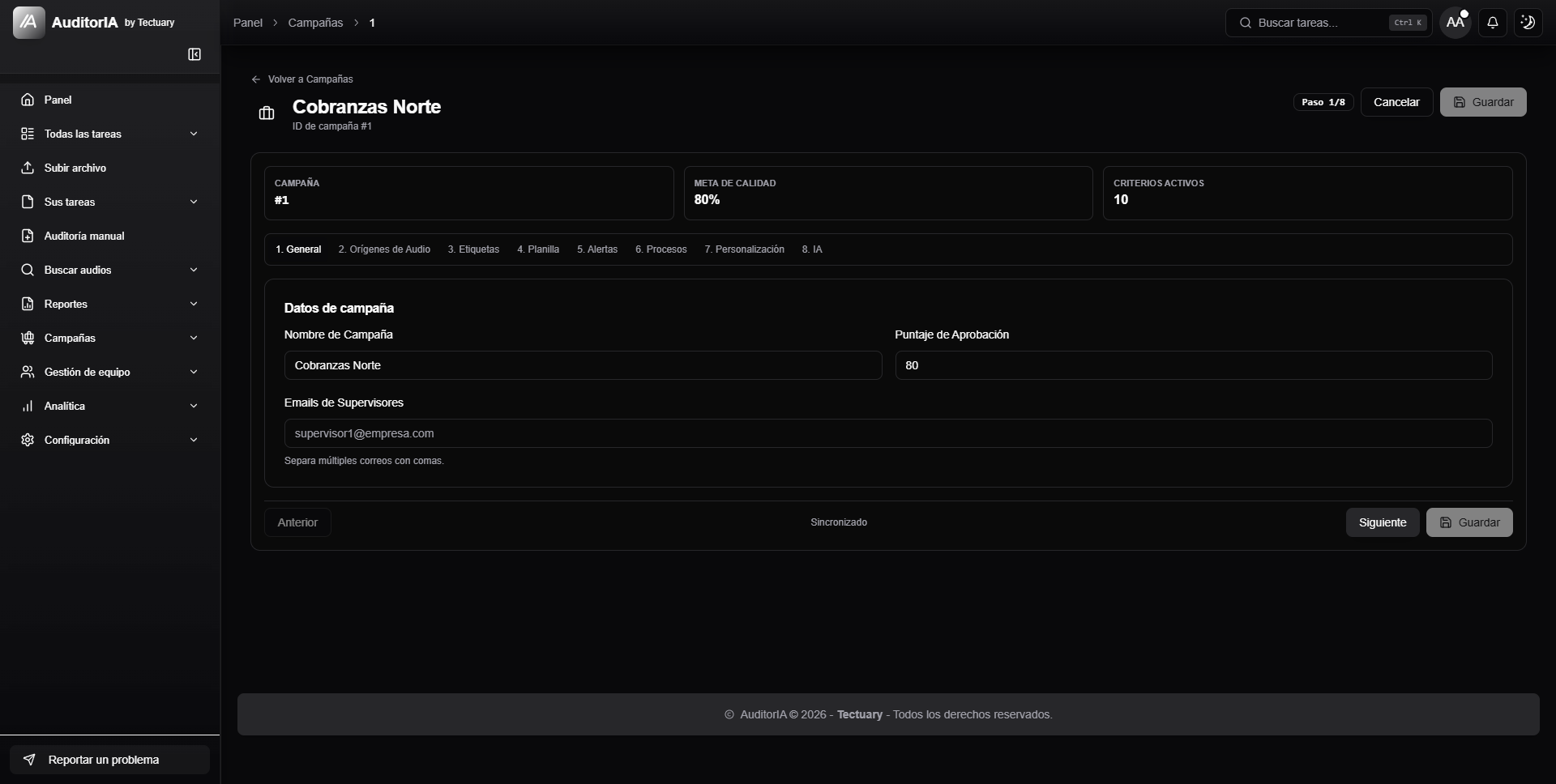The height and width of the screenshot is (784, 1556).
Task: Click the AuditorIA logo icon
Action: (29, 23)
